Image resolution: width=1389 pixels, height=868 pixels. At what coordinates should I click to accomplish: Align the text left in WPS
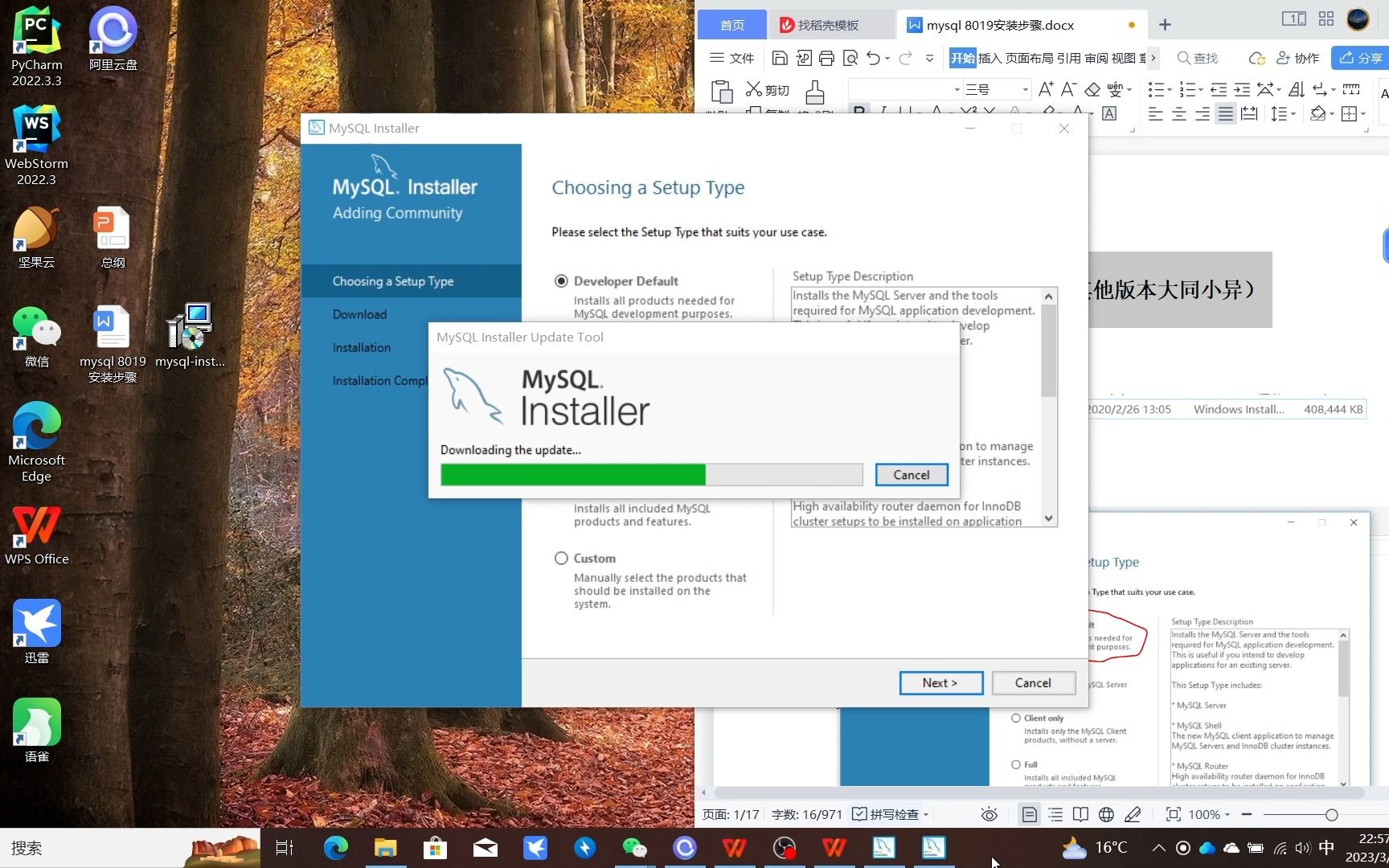pyautogui.click(x=1156, y=114)
